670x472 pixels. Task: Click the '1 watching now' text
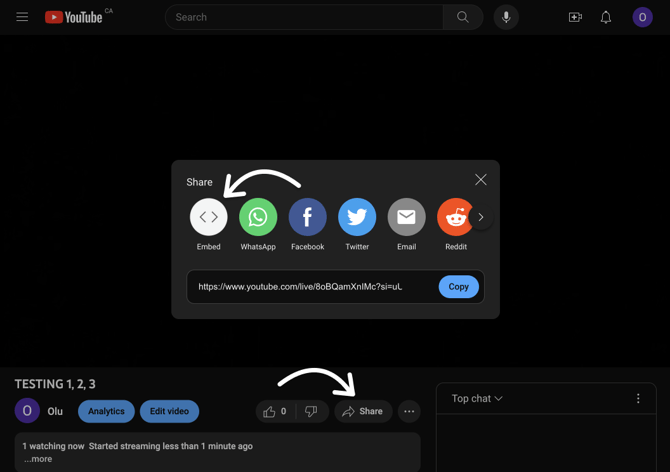pyautogui.click(x=53, y=446)
